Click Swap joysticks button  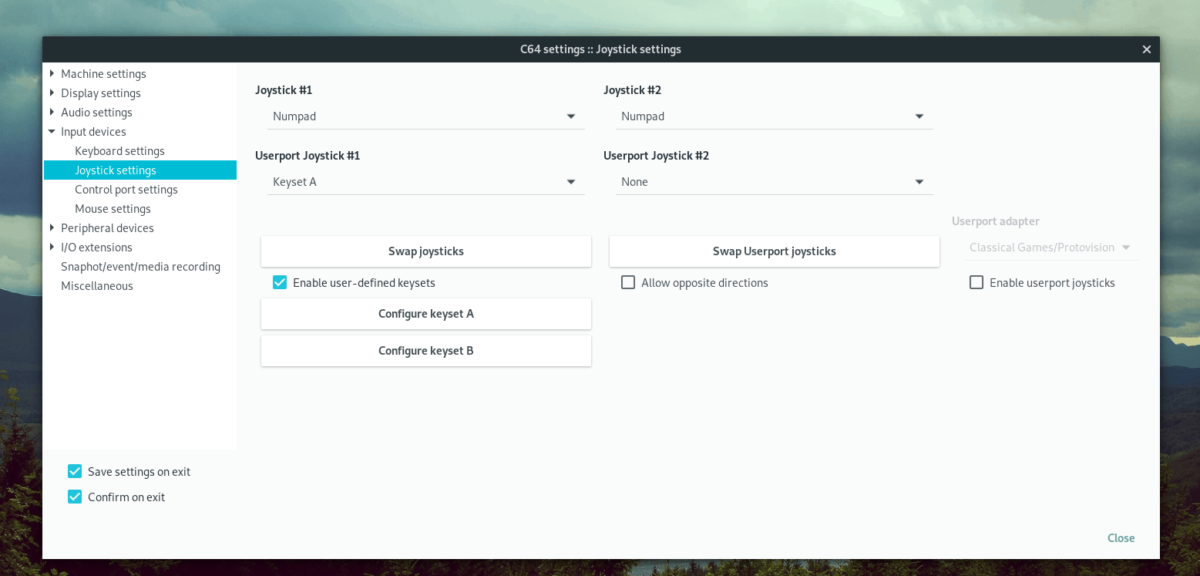426,251
